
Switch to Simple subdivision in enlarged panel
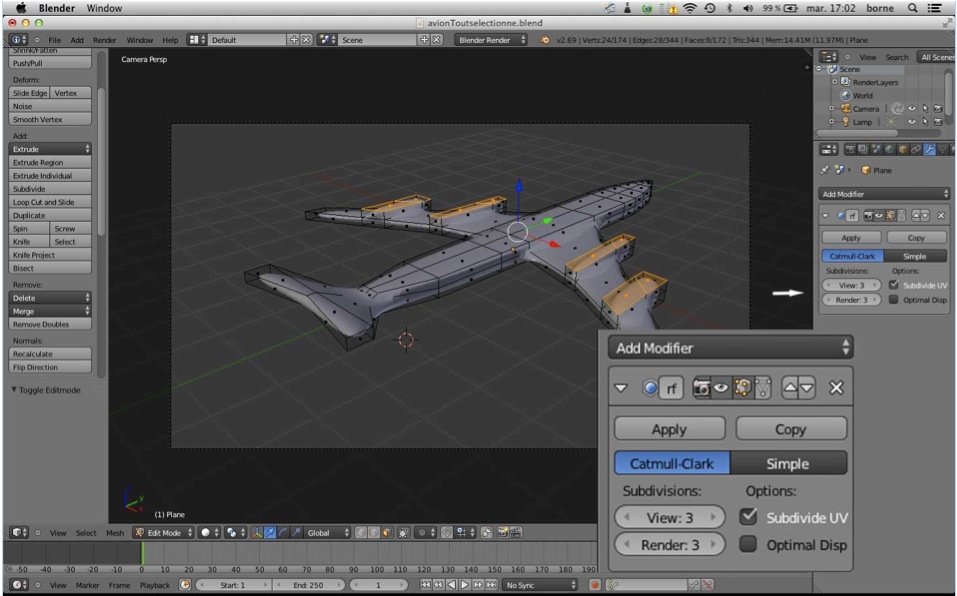(x=788, y=464)
